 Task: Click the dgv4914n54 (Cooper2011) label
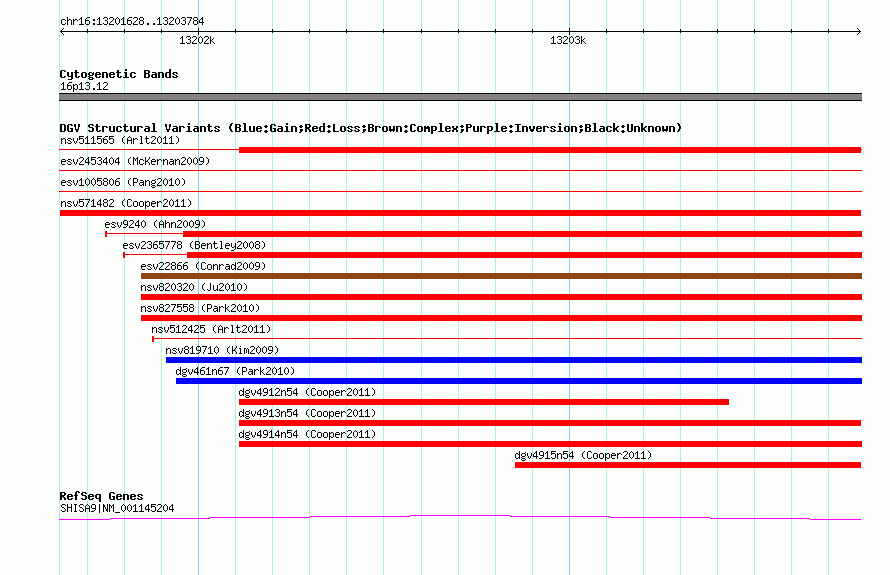(307, 434)
